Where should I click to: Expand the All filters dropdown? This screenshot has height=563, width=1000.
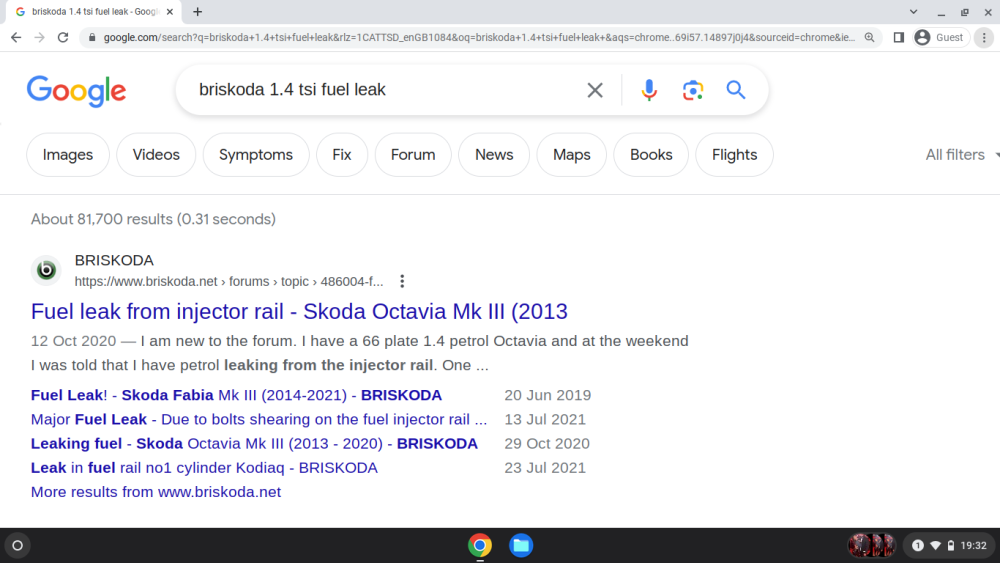click(962, 155)
